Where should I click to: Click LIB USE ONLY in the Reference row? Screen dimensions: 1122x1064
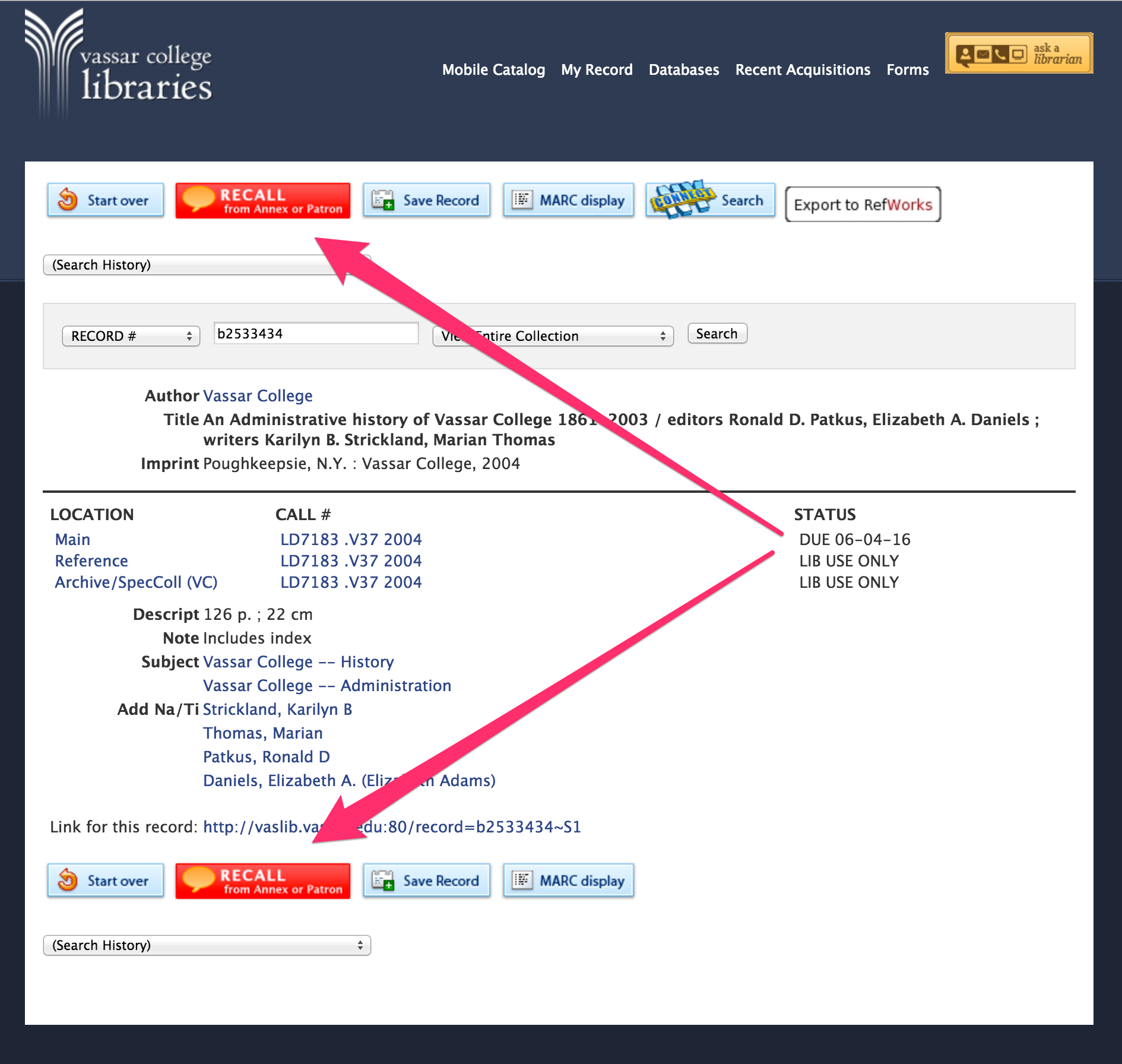[x=849, y=561]
